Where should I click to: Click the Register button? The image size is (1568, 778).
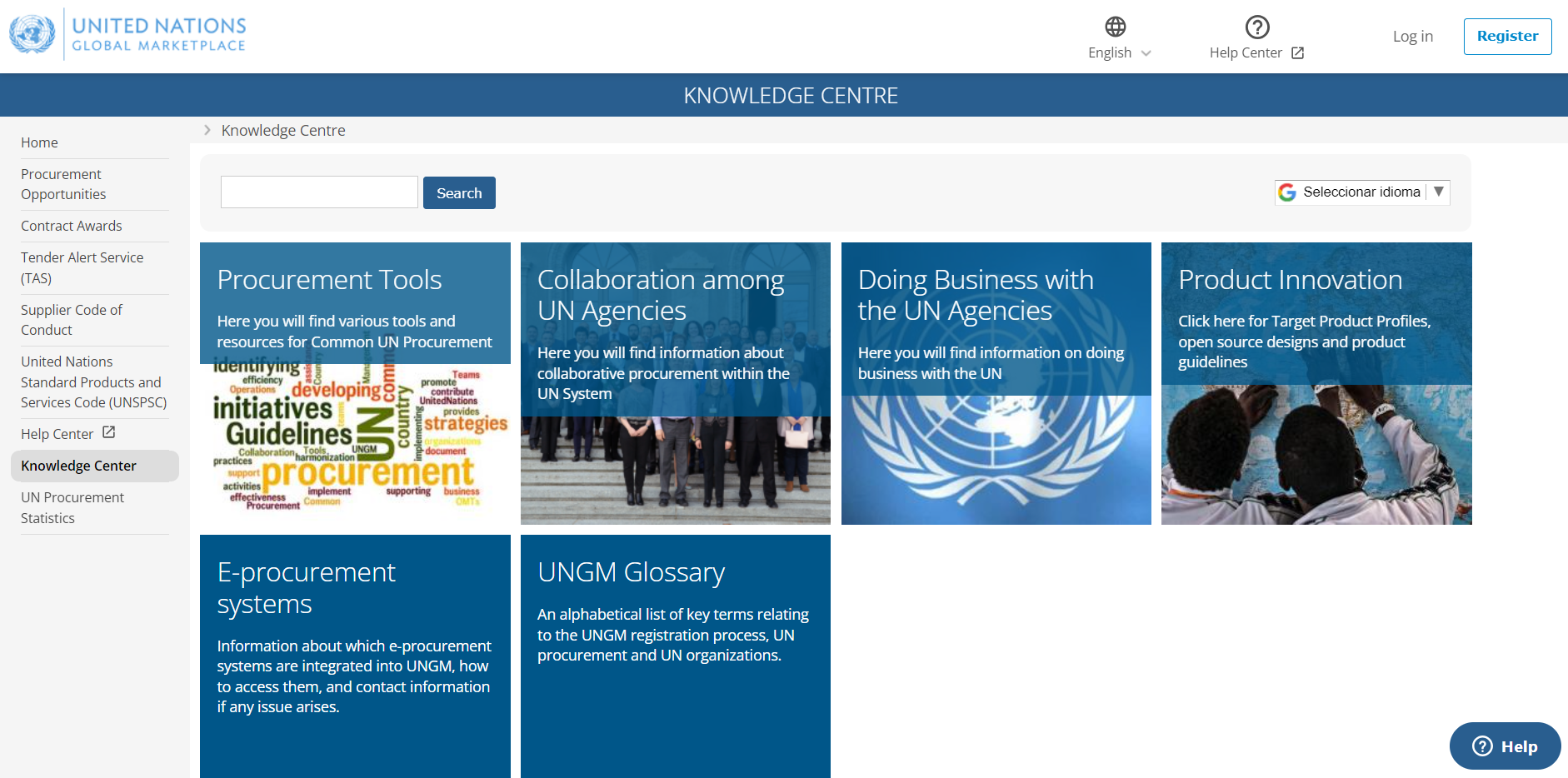point(1507,36)
